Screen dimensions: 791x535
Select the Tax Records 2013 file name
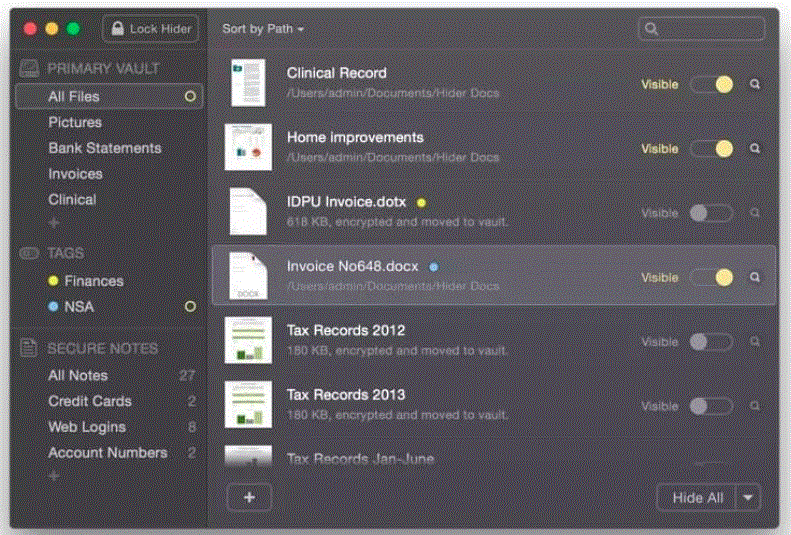click(x=346, y=394)
